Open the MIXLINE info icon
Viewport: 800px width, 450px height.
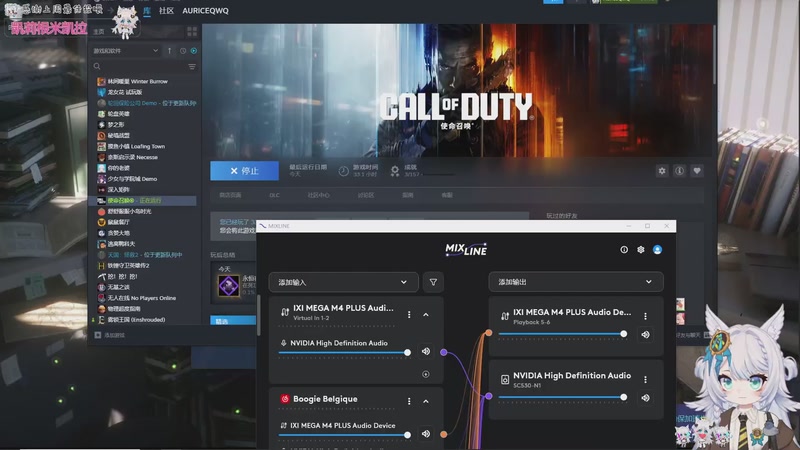pos(624,249)
